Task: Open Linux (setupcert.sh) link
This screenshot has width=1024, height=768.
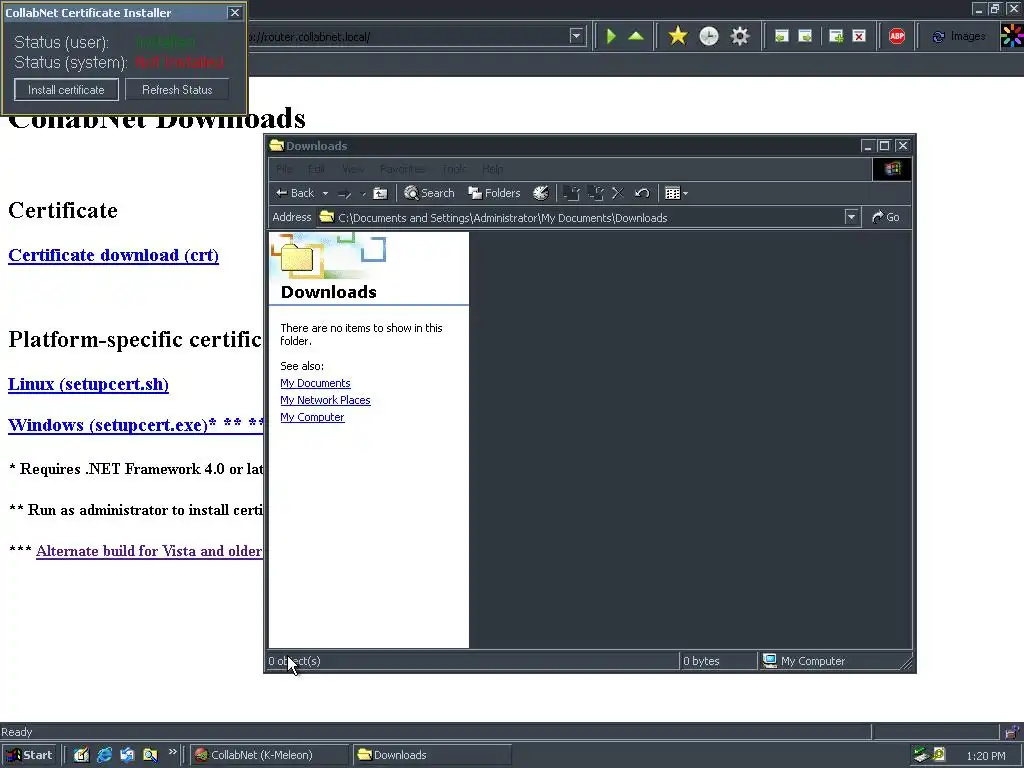Action: tap(88, 384)
